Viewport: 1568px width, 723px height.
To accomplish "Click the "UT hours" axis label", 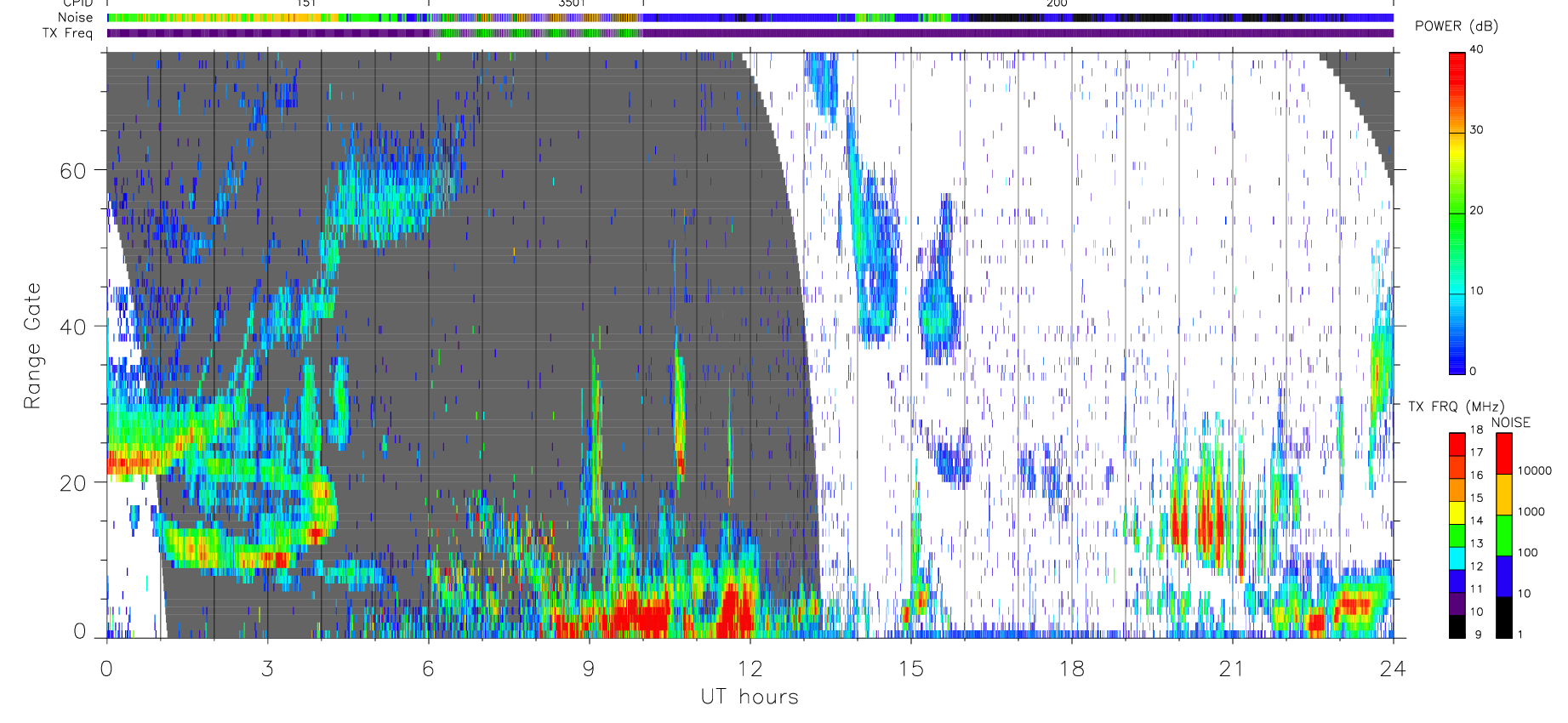I will 750,697.
